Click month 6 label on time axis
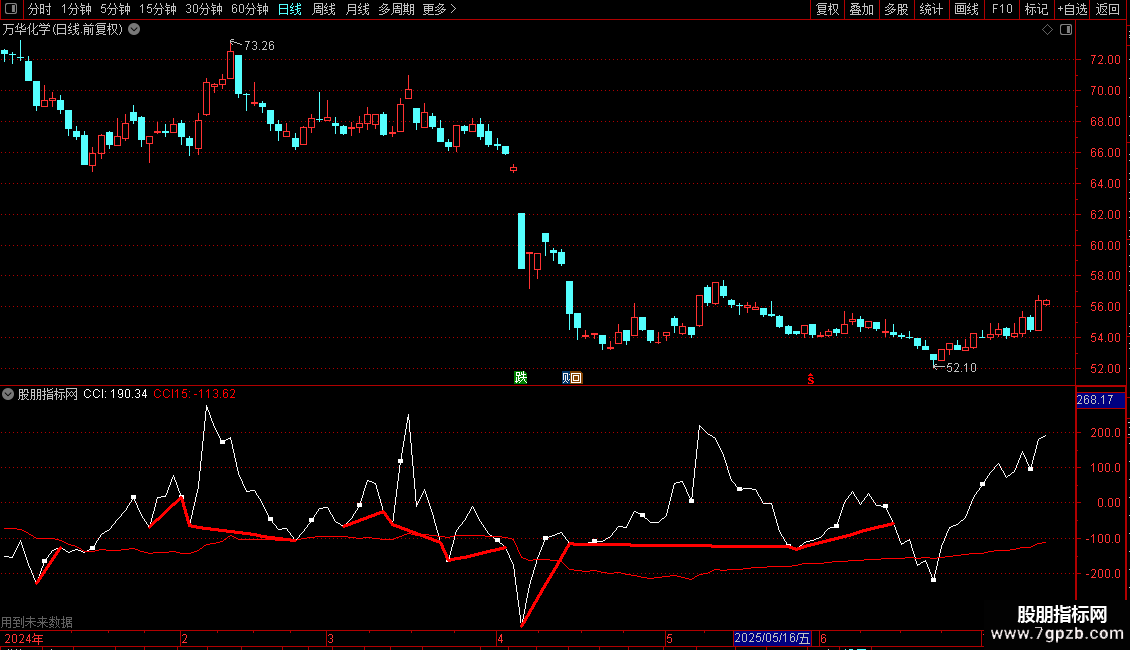Image resolution: width=1130 pixels, height=650 pixels. (x=823, y=638)
